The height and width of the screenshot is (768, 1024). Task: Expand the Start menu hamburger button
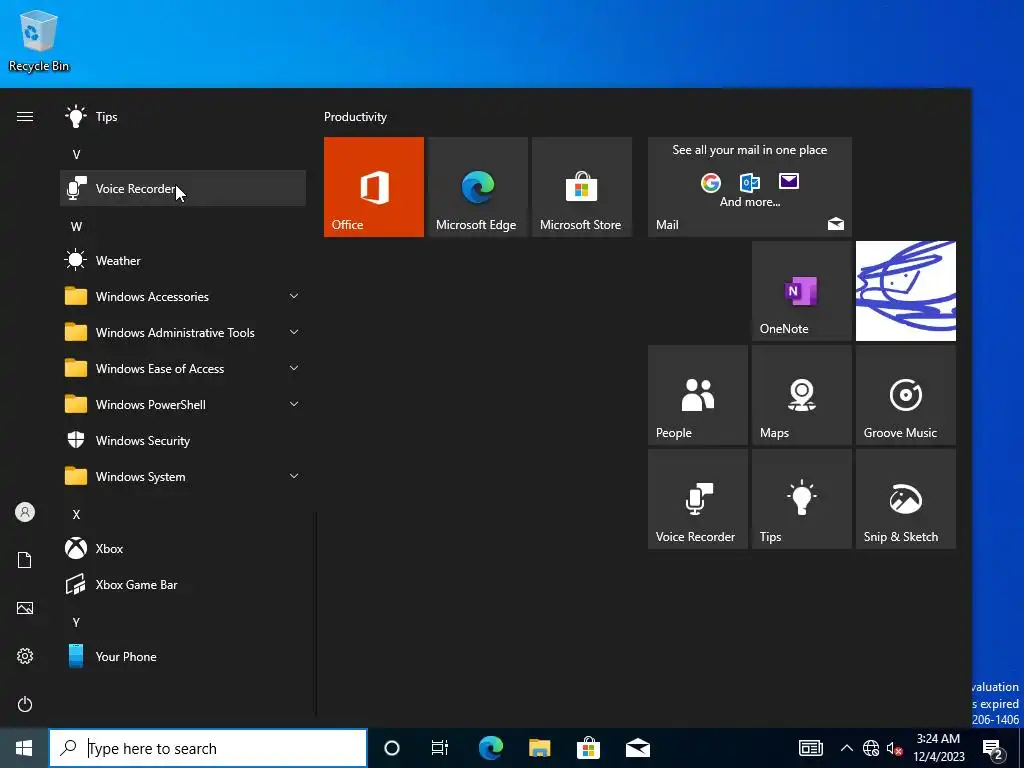(25, 117)
